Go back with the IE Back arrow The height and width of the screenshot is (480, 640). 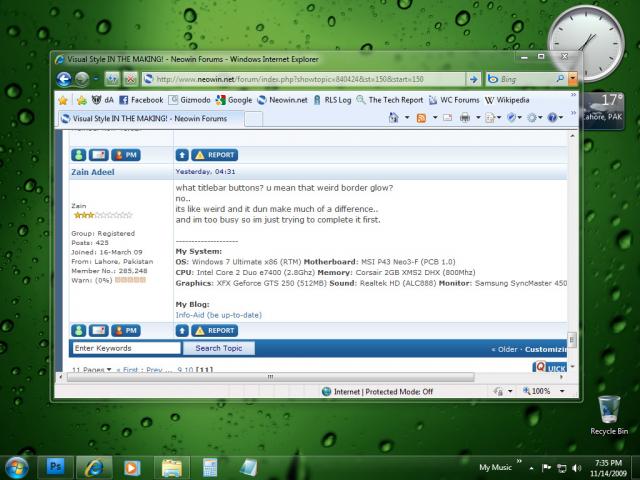click(x=64, y=79)
